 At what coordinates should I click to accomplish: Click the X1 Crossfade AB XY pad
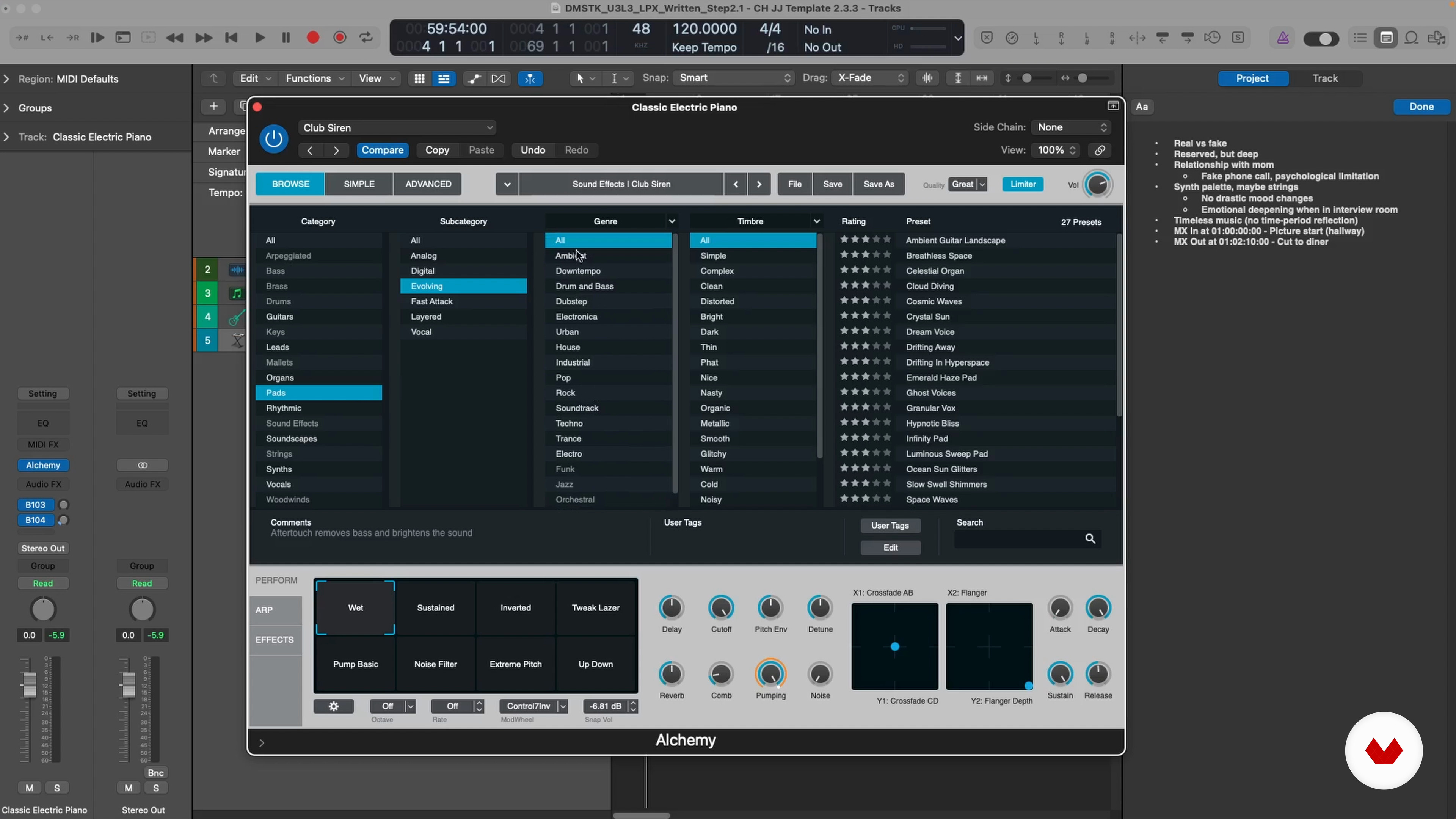[895, 646]
